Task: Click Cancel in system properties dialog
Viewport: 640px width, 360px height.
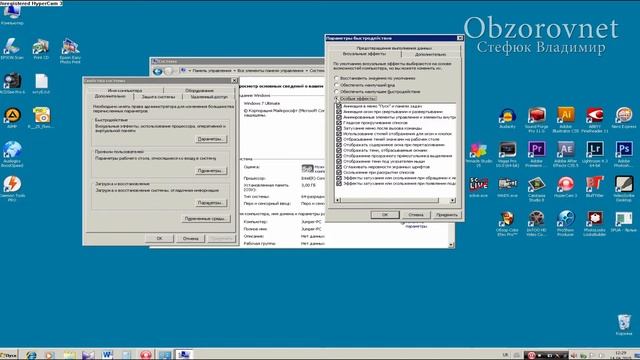Action: coord(191,238)
